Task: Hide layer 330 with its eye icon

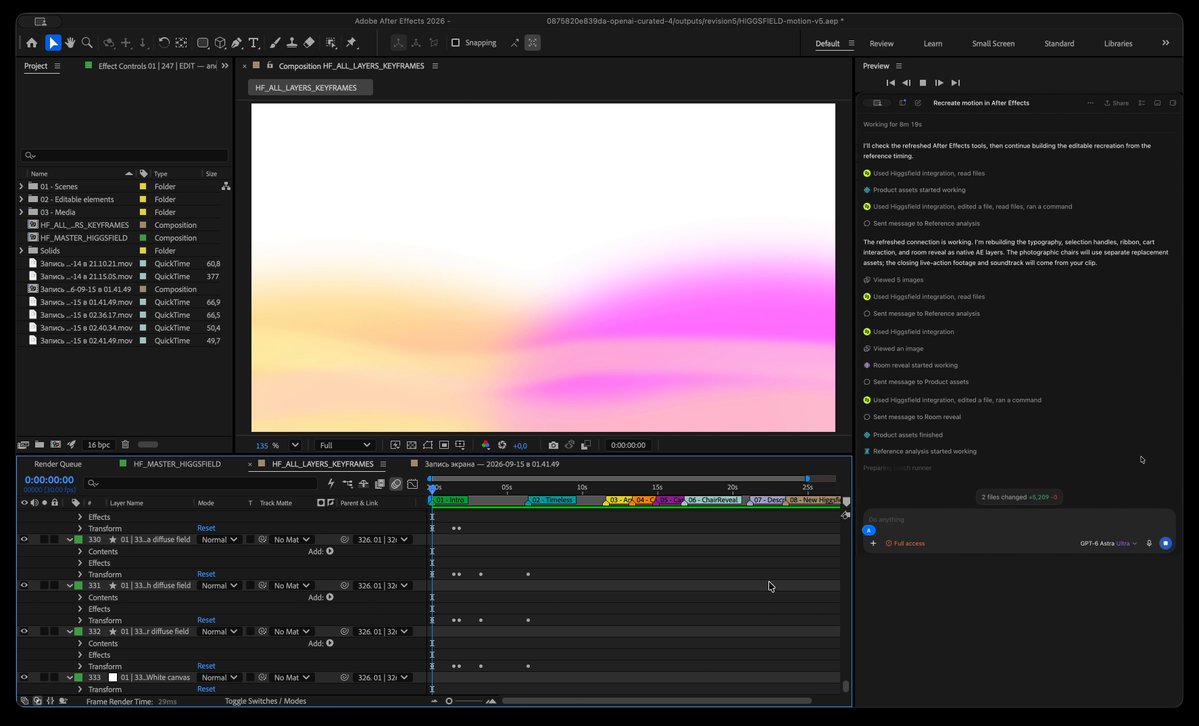Action: (x=24, y=539)
